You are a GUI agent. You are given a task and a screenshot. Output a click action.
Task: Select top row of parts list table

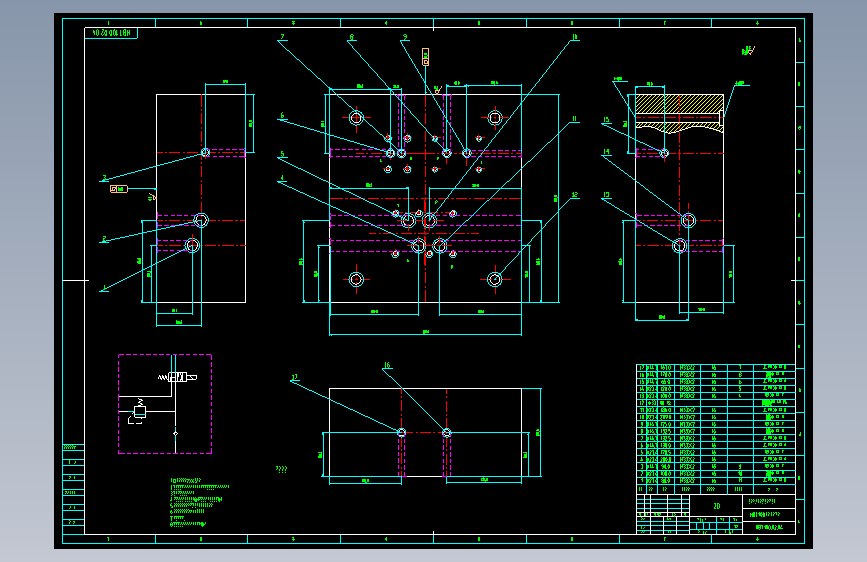(x=716, y=367)
